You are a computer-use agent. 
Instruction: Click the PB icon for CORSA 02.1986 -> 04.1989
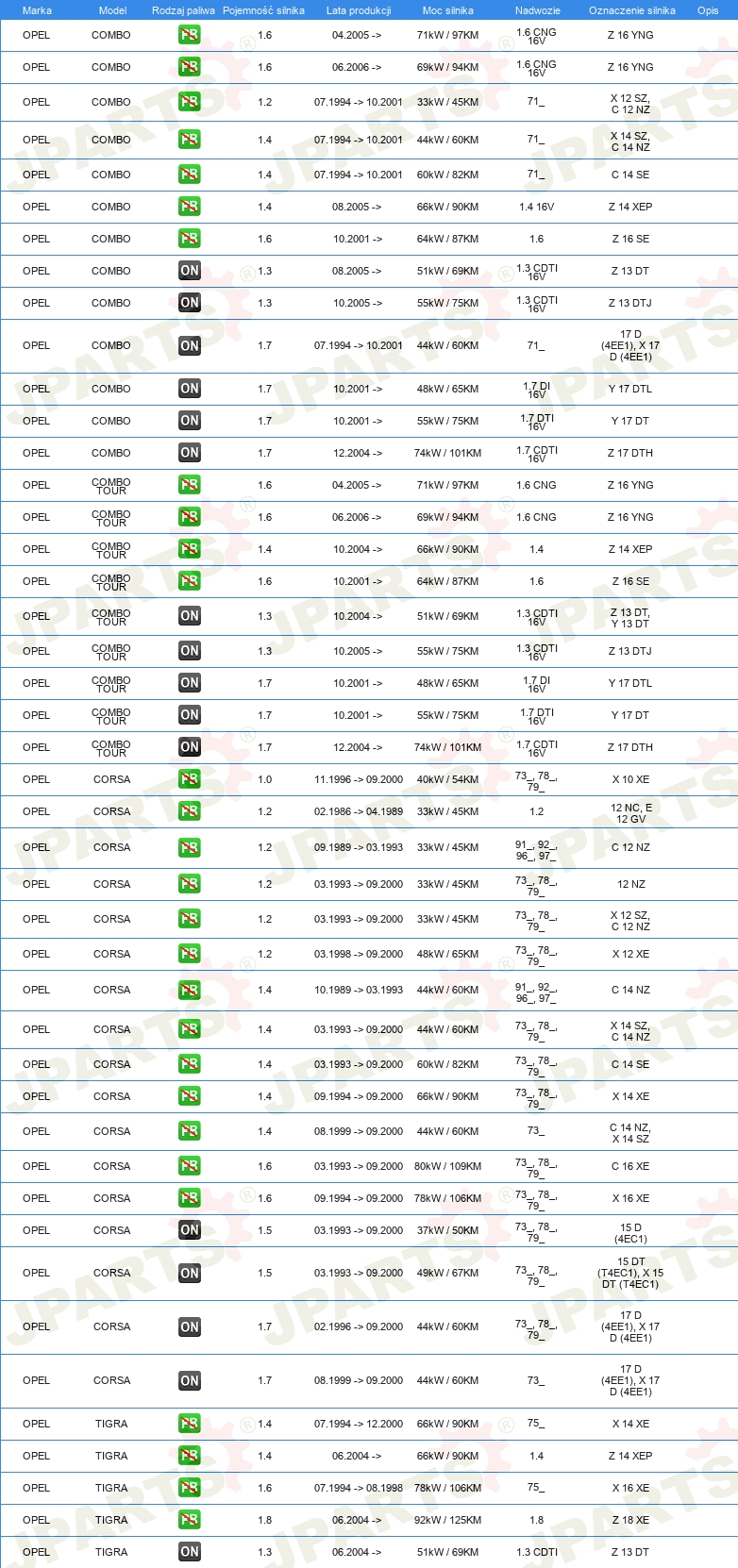(190, 811)
